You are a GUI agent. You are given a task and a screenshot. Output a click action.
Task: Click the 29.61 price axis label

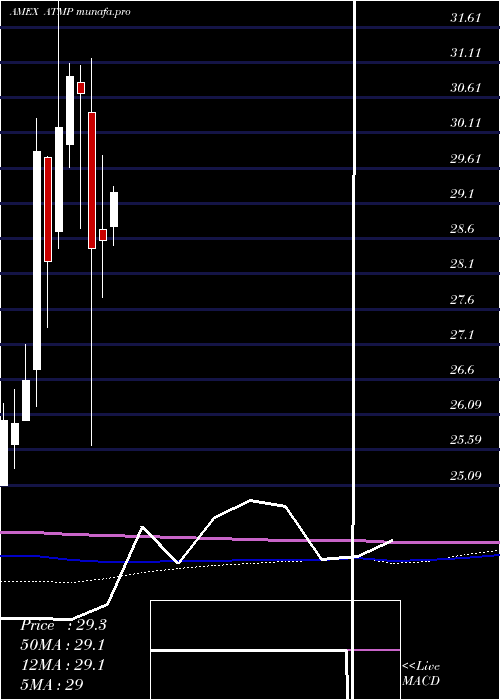pyautogui.click(x=466, y=159)
